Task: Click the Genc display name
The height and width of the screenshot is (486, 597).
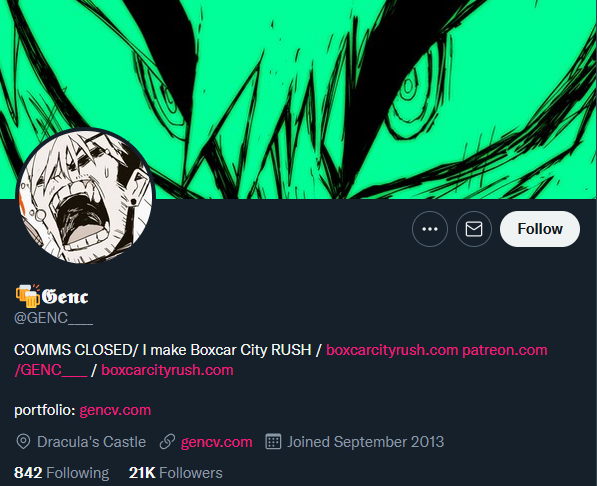Action: pyautogui.click(x=65, y=297)
